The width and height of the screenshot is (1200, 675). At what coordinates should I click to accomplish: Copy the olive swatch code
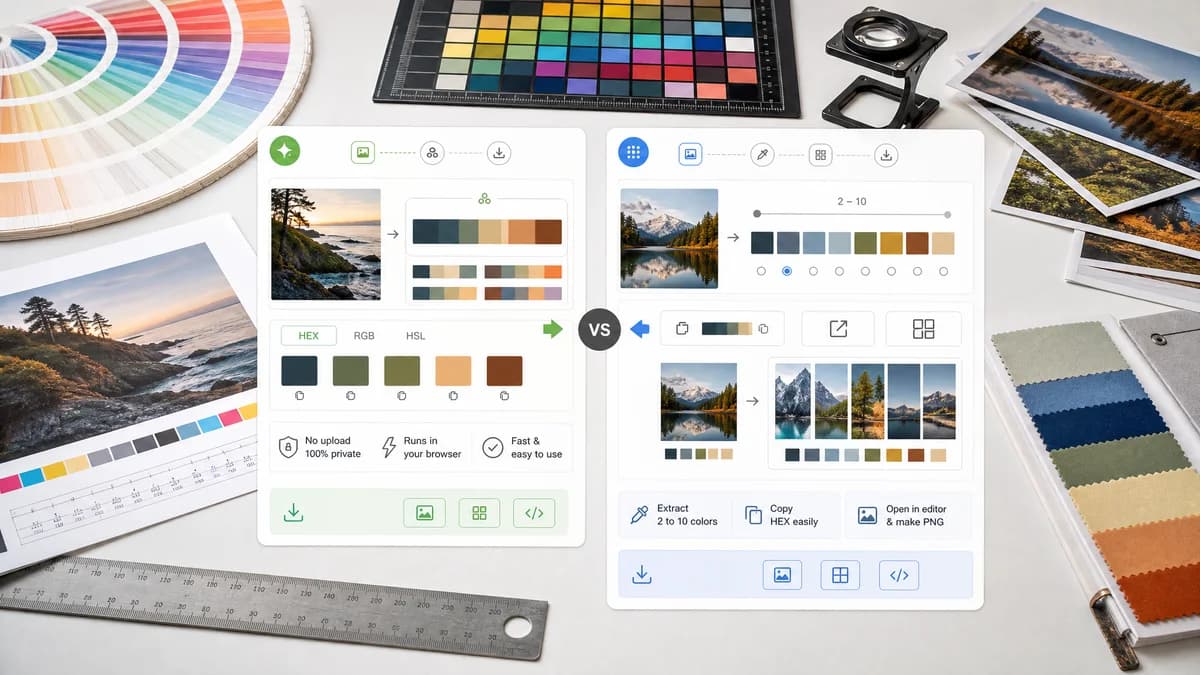click(402, 397)
